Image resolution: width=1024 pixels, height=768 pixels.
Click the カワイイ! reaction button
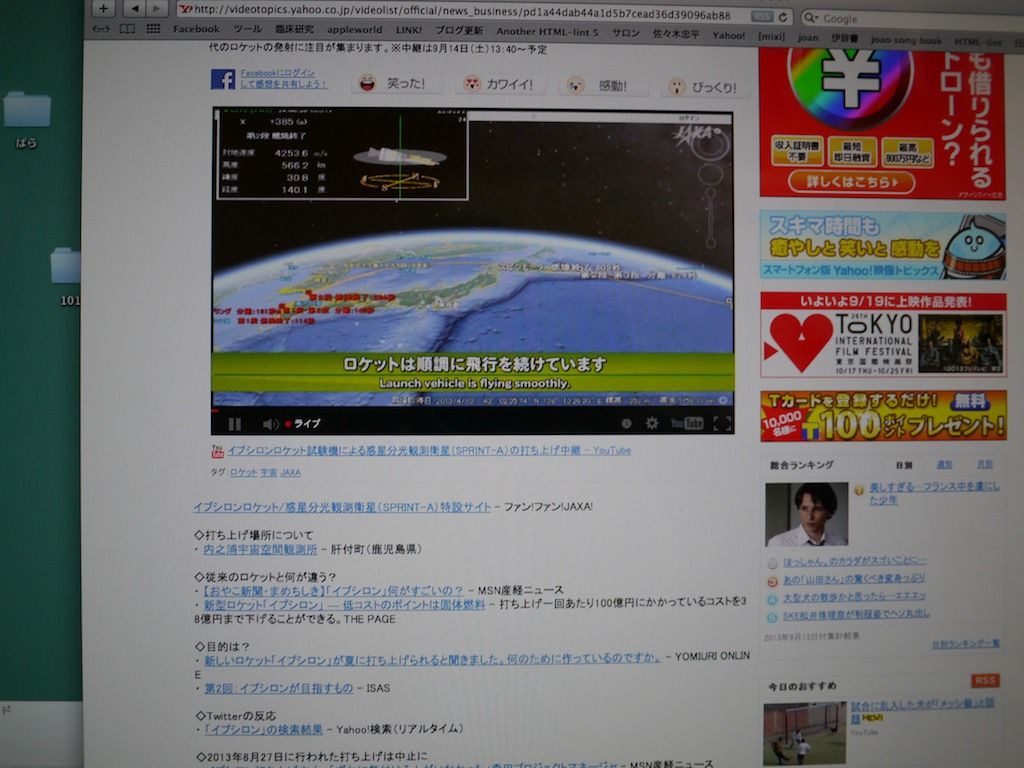coord(499,84)
